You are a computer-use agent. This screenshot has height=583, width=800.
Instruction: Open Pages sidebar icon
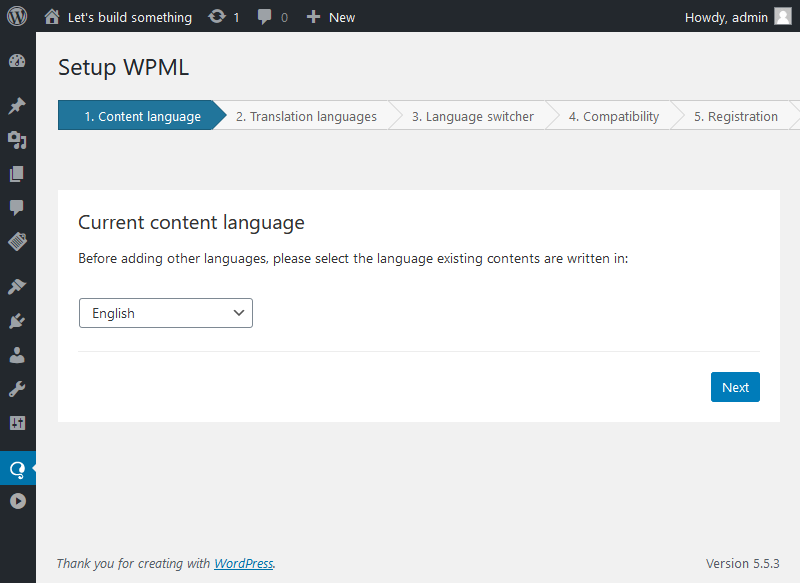17,174
